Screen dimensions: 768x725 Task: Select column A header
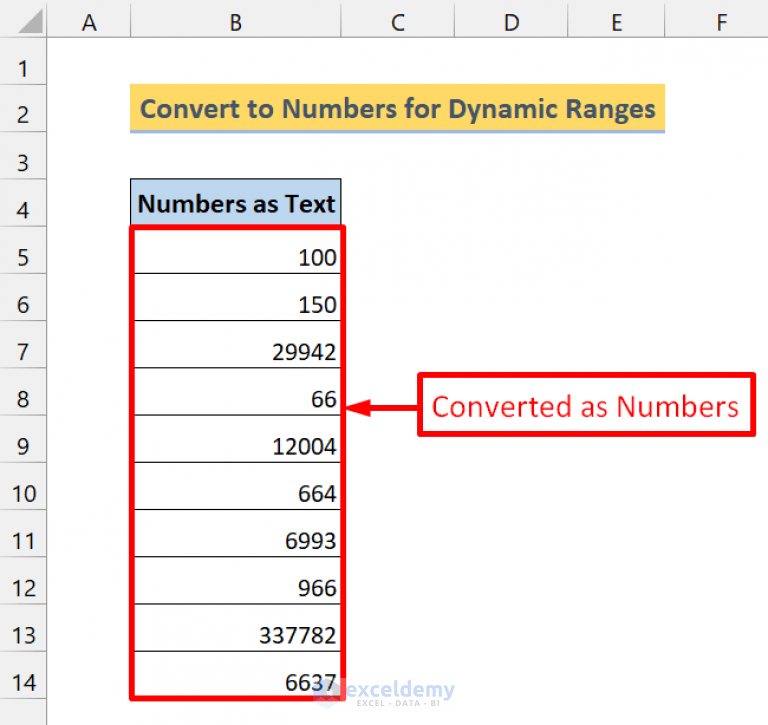click(x=89, y=22)
